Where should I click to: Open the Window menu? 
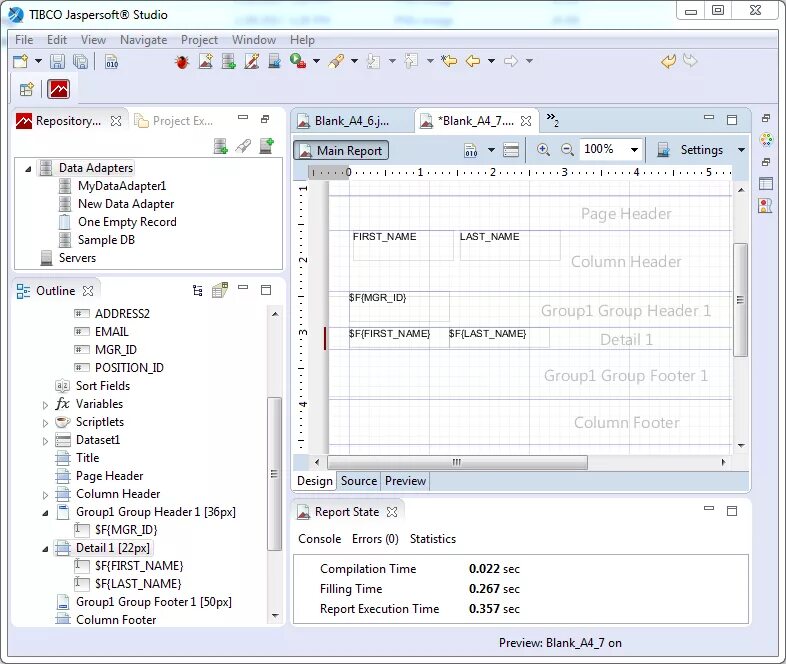(254, 40)
